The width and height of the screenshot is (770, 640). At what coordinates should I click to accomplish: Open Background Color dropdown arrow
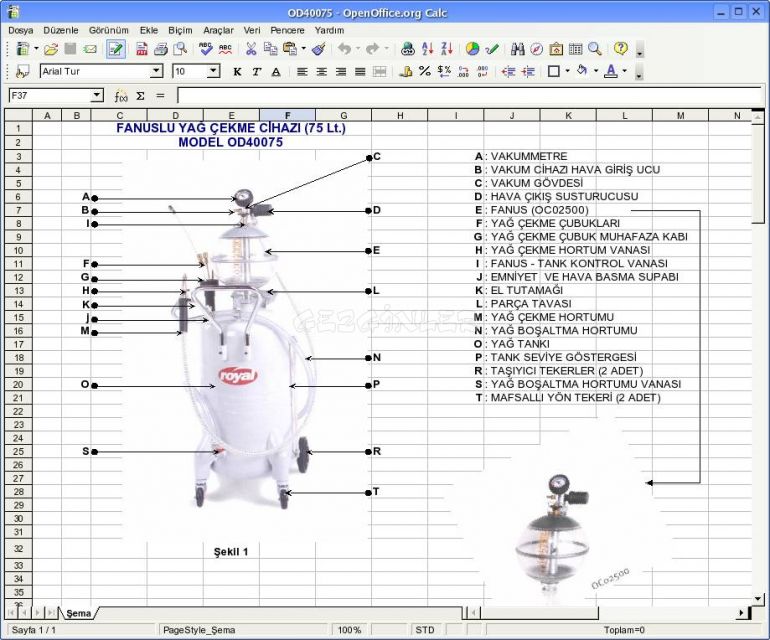pos(596,71)
